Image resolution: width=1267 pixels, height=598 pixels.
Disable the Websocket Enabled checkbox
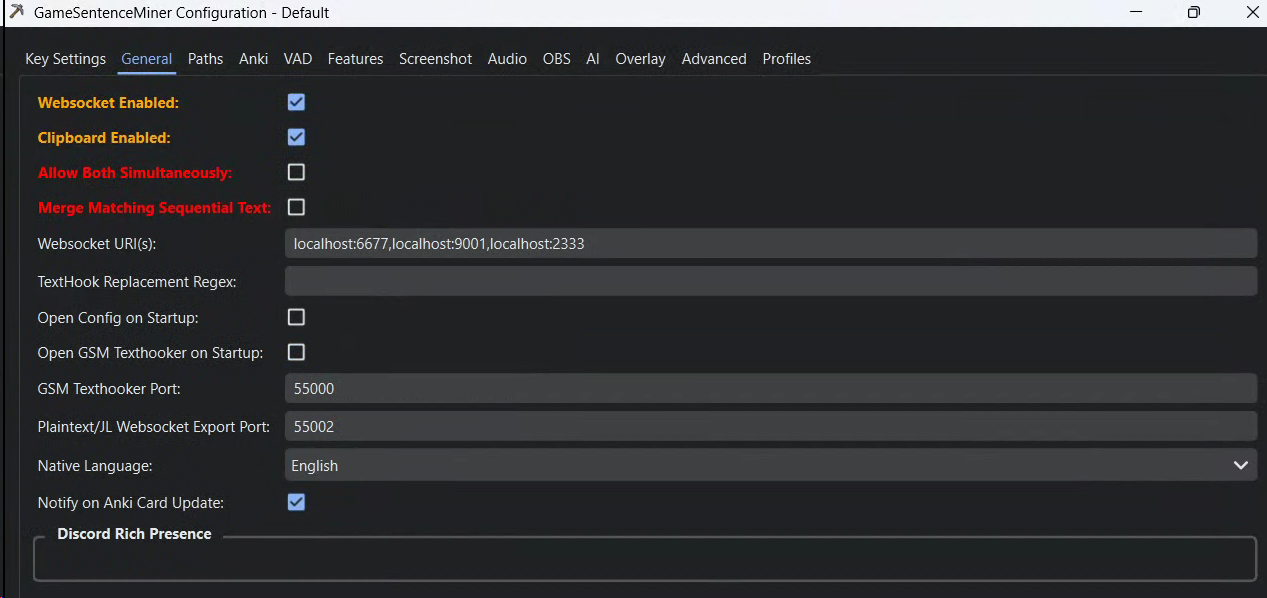pyautogui.click(x=296, y=102)
